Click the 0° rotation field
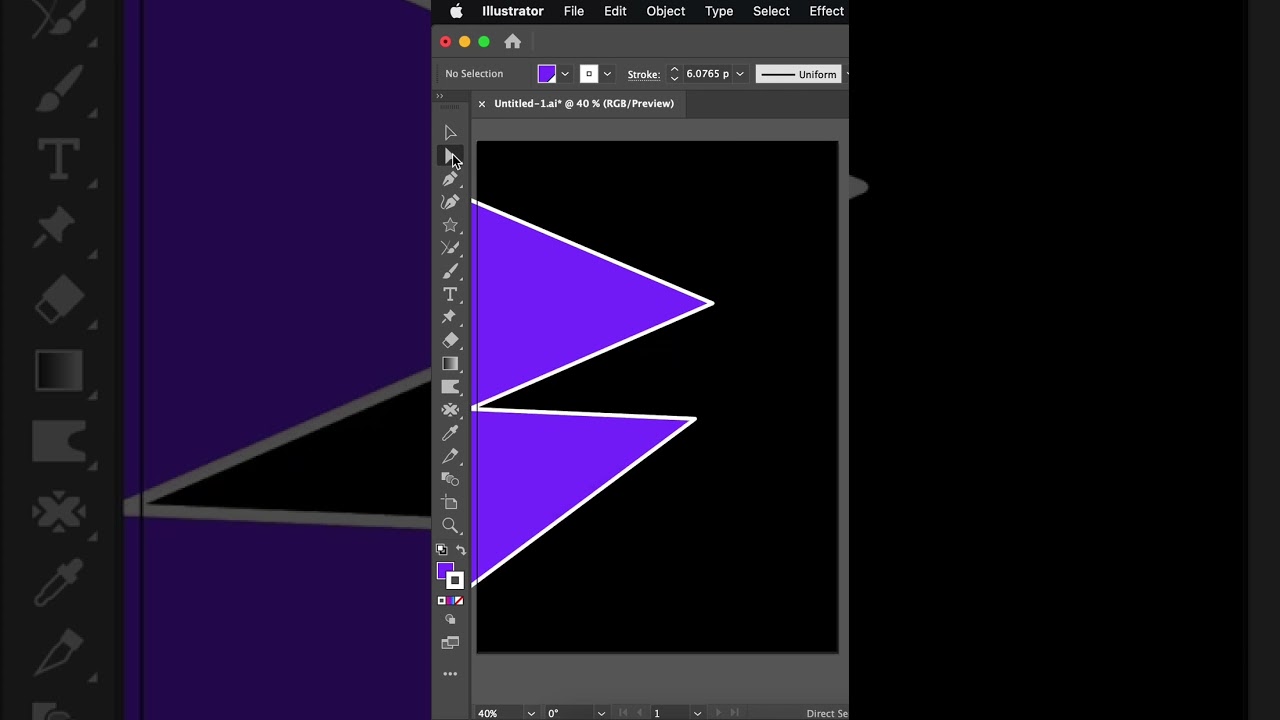The width and height of the screenshot is (1280, 720). [x=568, y=713]
